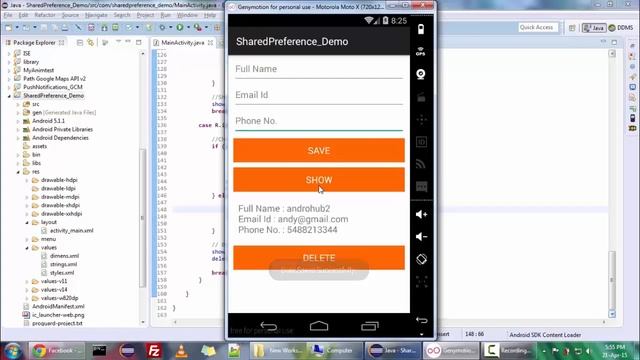The width and height of the screenshot is (640, 360).
Task: Open Genymotion battery widget
Action: [x=421, y=29]
